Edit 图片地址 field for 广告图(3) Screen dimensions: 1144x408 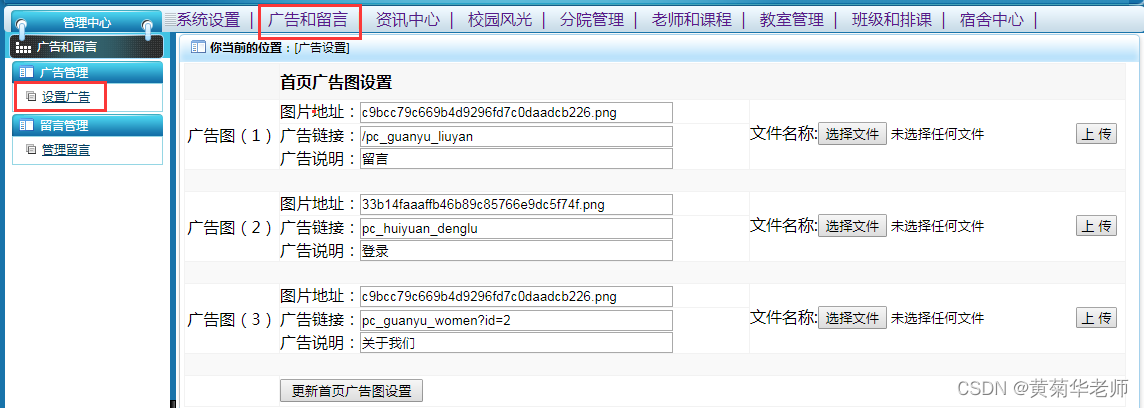coord(516,296)
